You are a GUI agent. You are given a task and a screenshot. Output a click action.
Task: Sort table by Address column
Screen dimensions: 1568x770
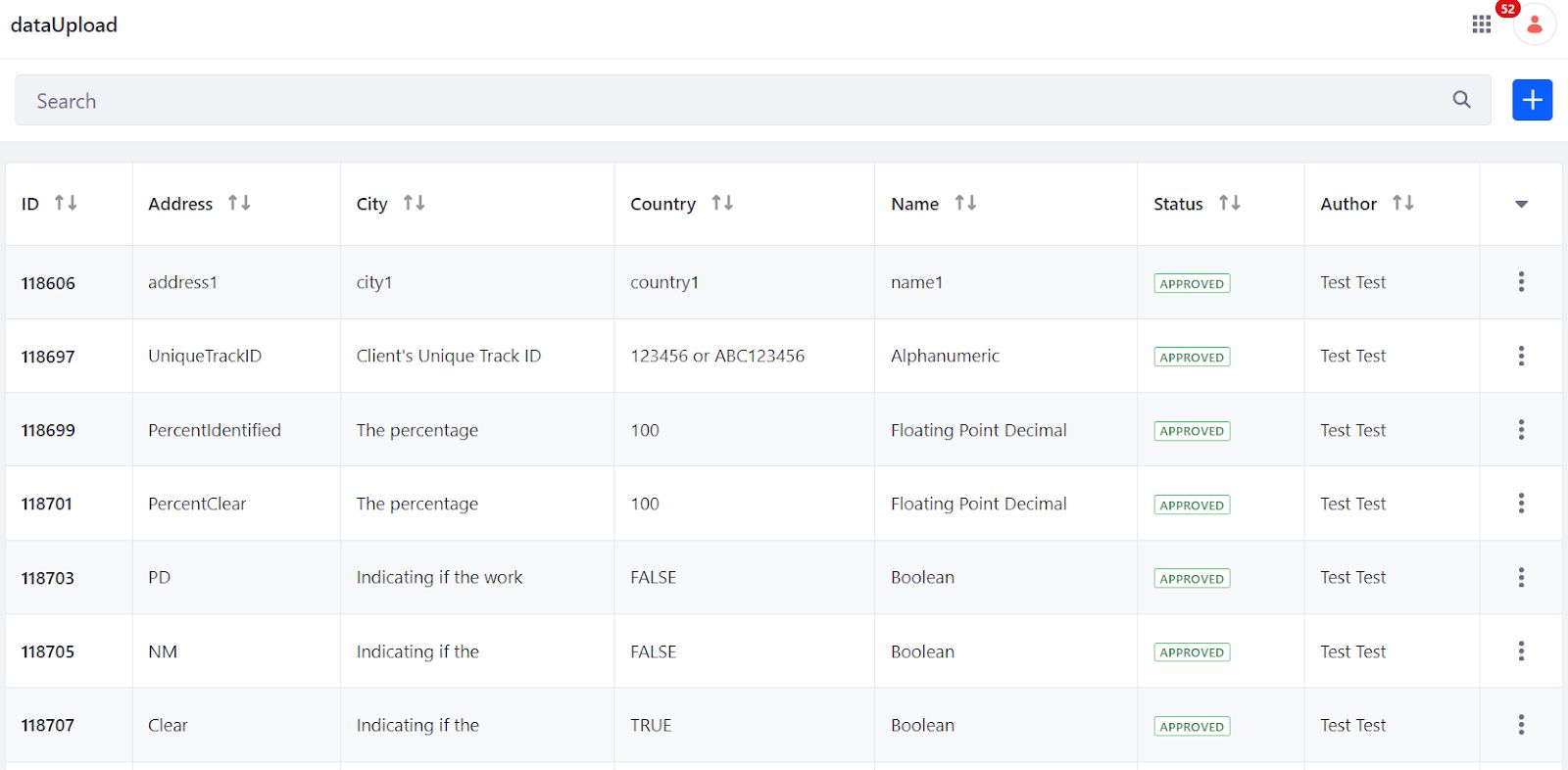click(239, 203)
